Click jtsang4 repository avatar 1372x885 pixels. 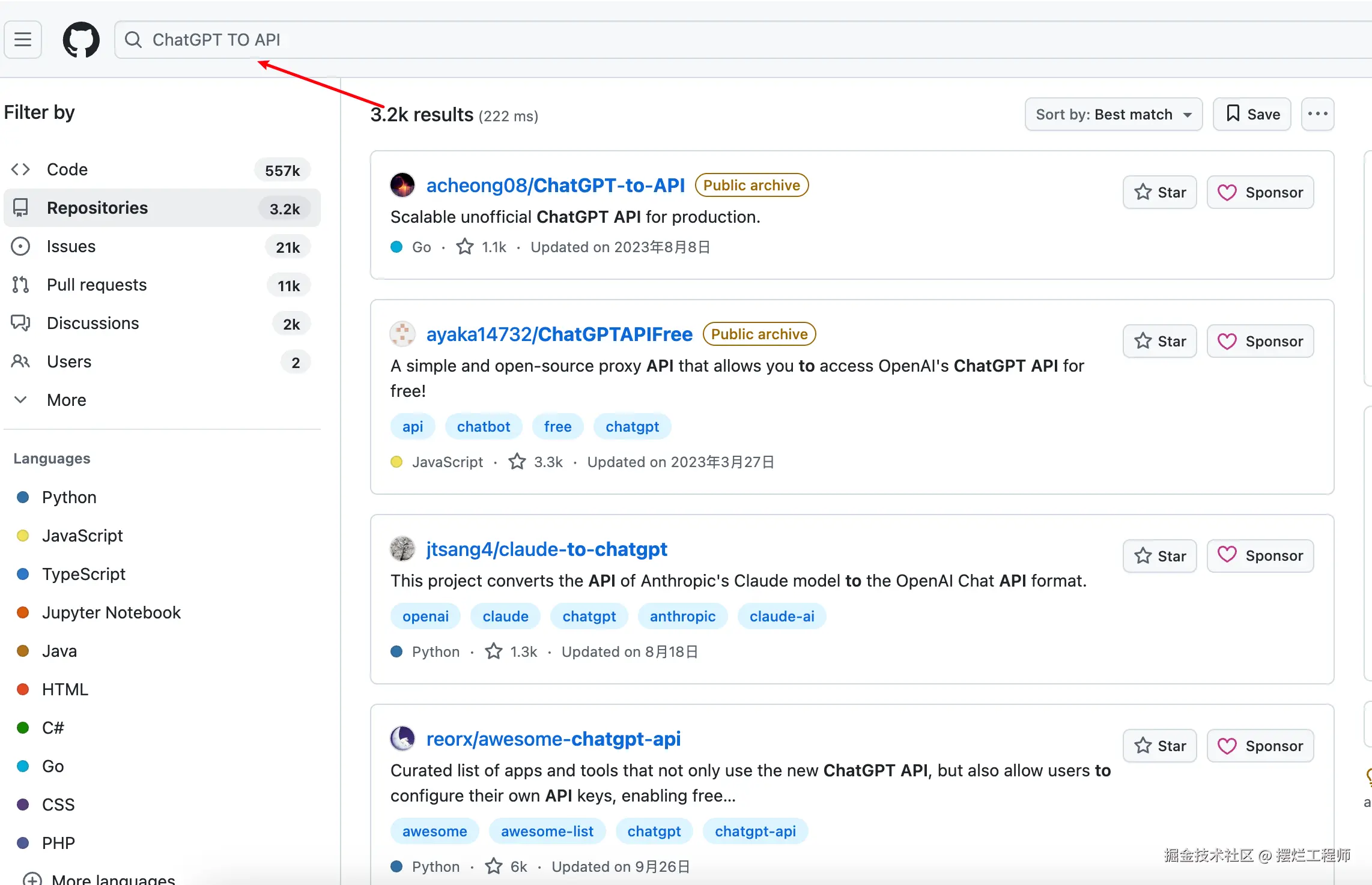point(402,549)
